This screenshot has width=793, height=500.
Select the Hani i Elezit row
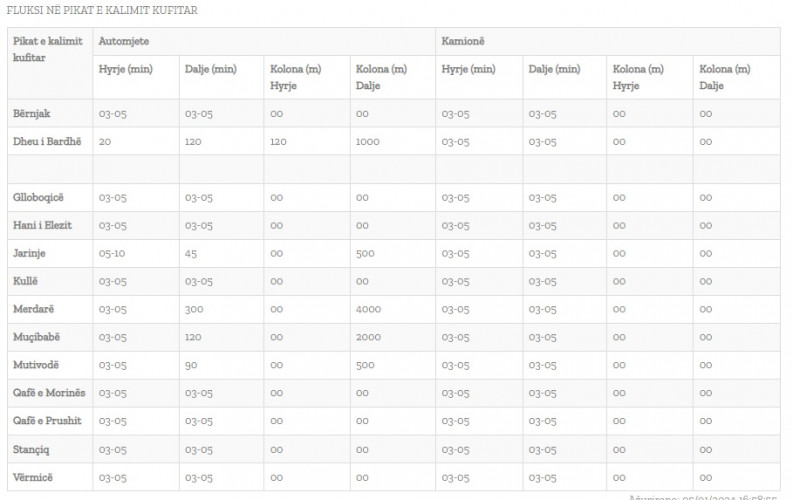(393, 225)
